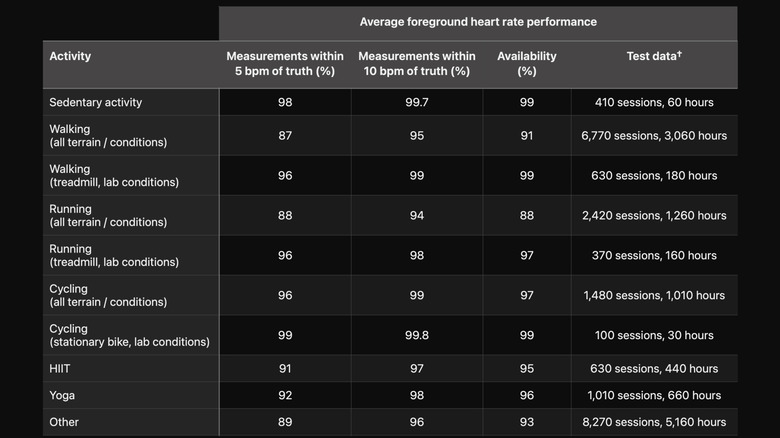Click the 99.8 value in the Cycling row

point(416,336)
